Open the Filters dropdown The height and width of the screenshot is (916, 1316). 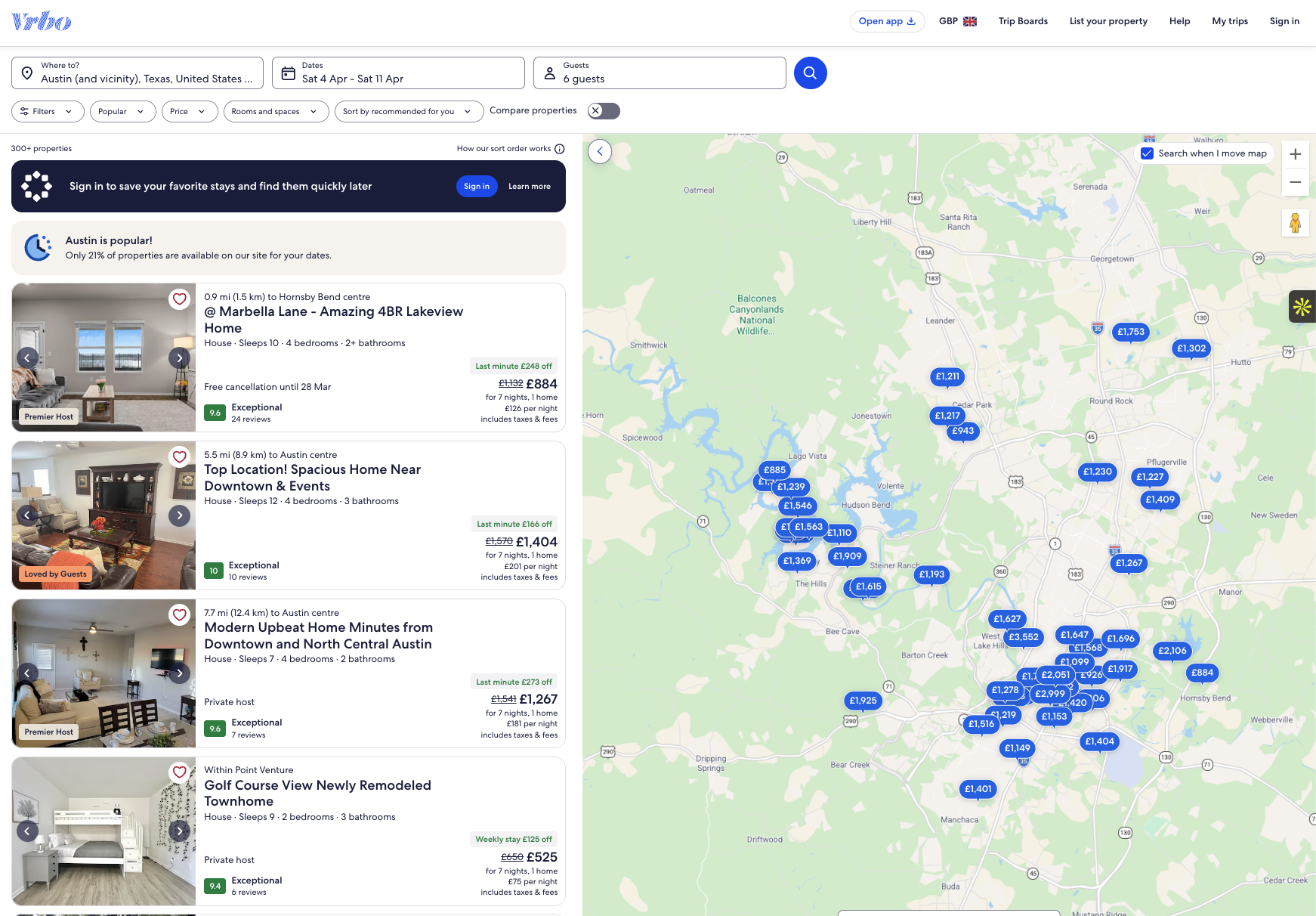(47, 111)
